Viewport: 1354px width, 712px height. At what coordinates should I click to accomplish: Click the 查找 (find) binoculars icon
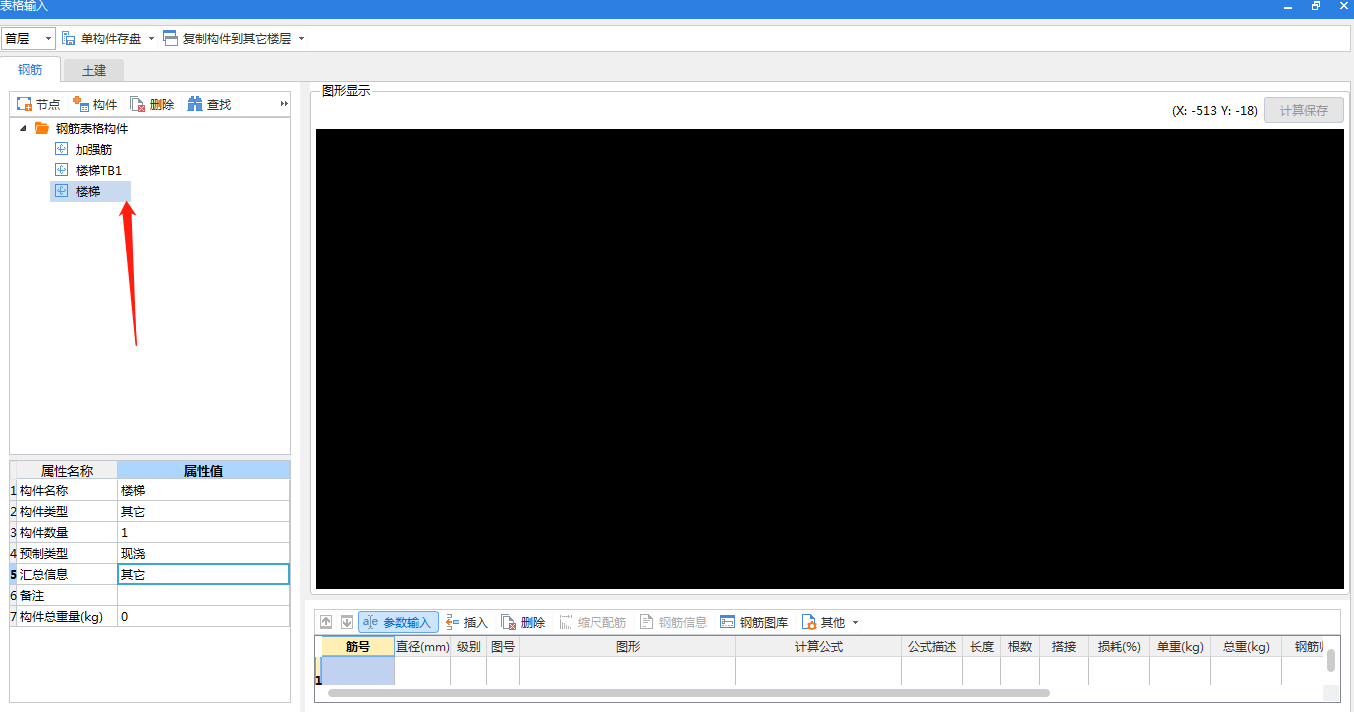(195, 104)
